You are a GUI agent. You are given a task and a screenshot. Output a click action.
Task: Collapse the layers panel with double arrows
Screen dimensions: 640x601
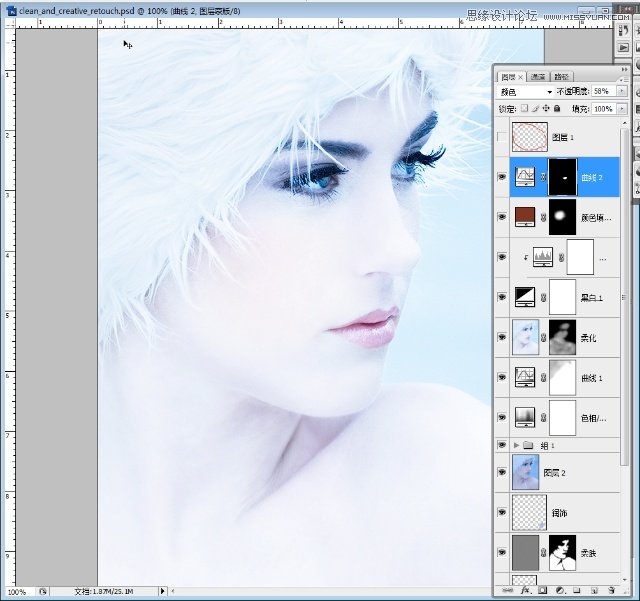624,69
